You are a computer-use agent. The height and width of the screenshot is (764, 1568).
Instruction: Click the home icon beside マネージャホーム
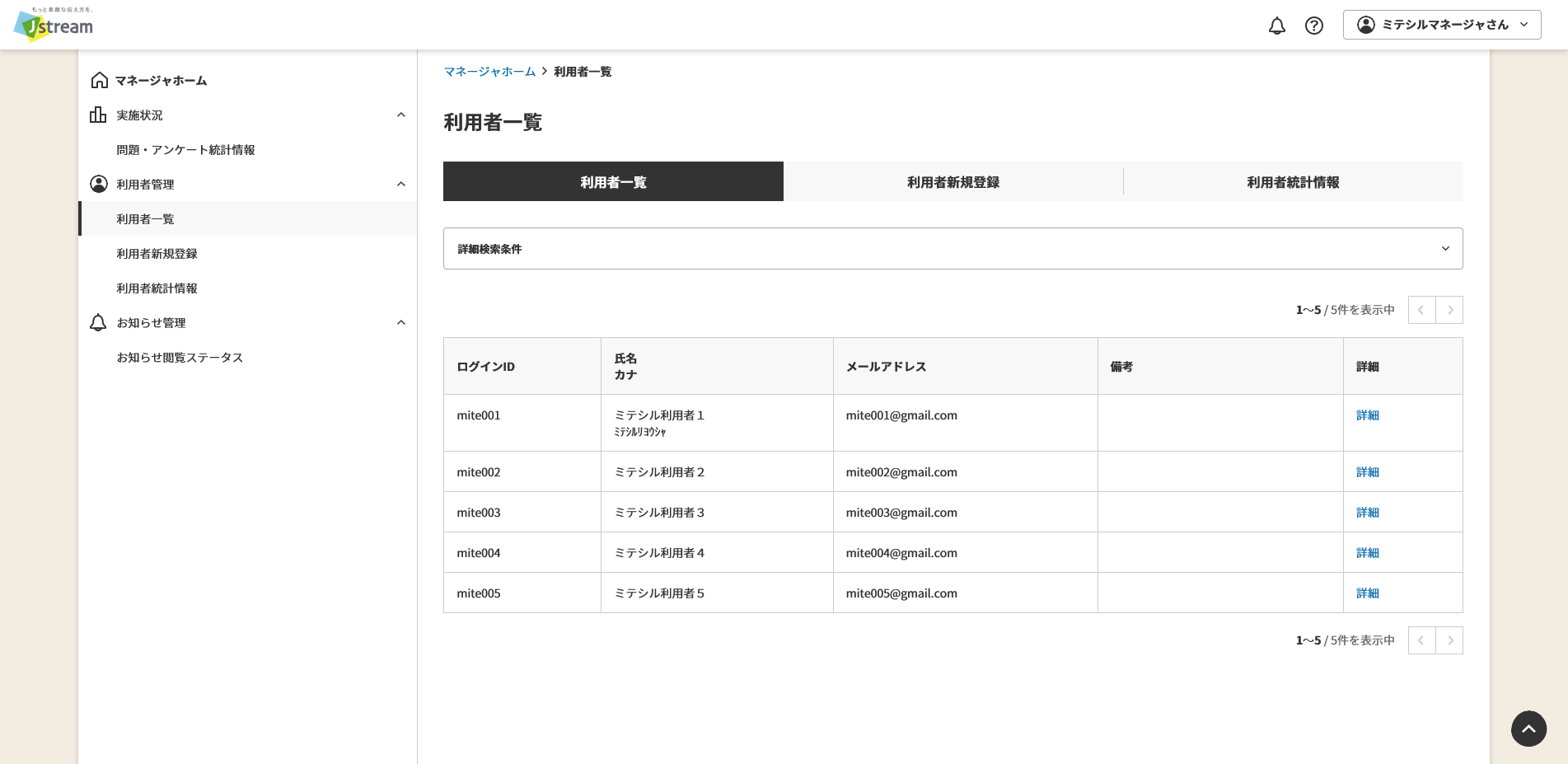pyautogui.click(x=99, y=80)
